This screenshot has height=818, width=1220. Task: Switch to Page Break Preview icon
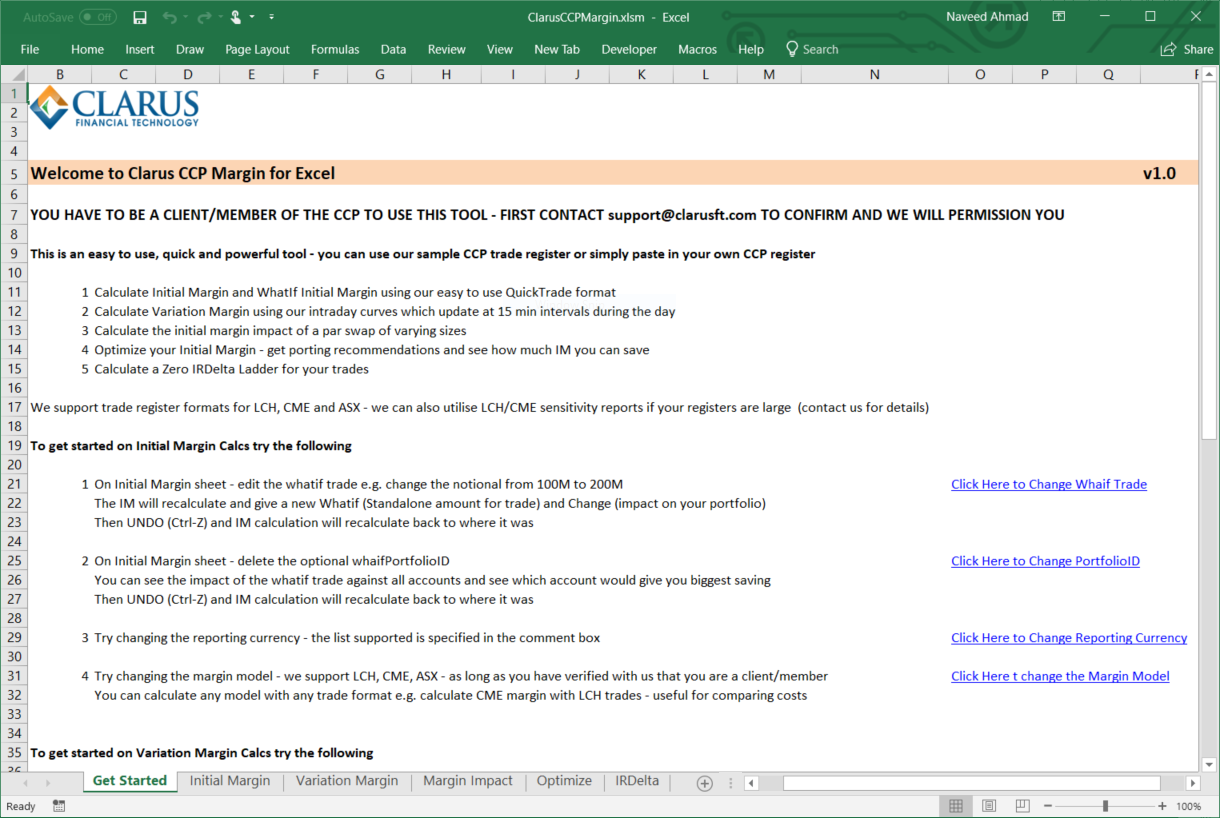[x=1022, y=806]
